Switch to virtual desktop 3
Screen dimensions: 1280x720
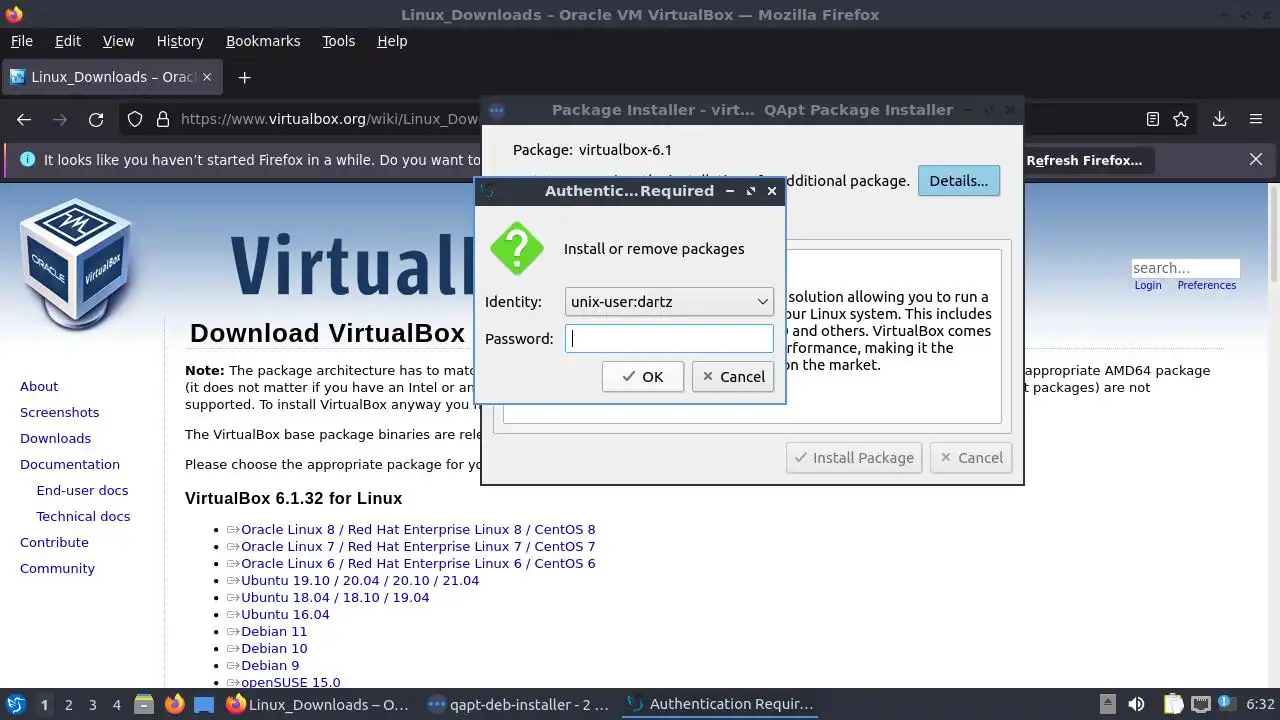click(x=92, y=704)
